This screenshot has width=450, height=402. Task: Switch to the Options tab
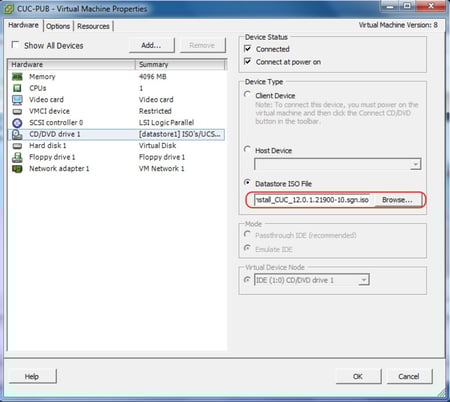pyautogui.click(x=58, y=26)
